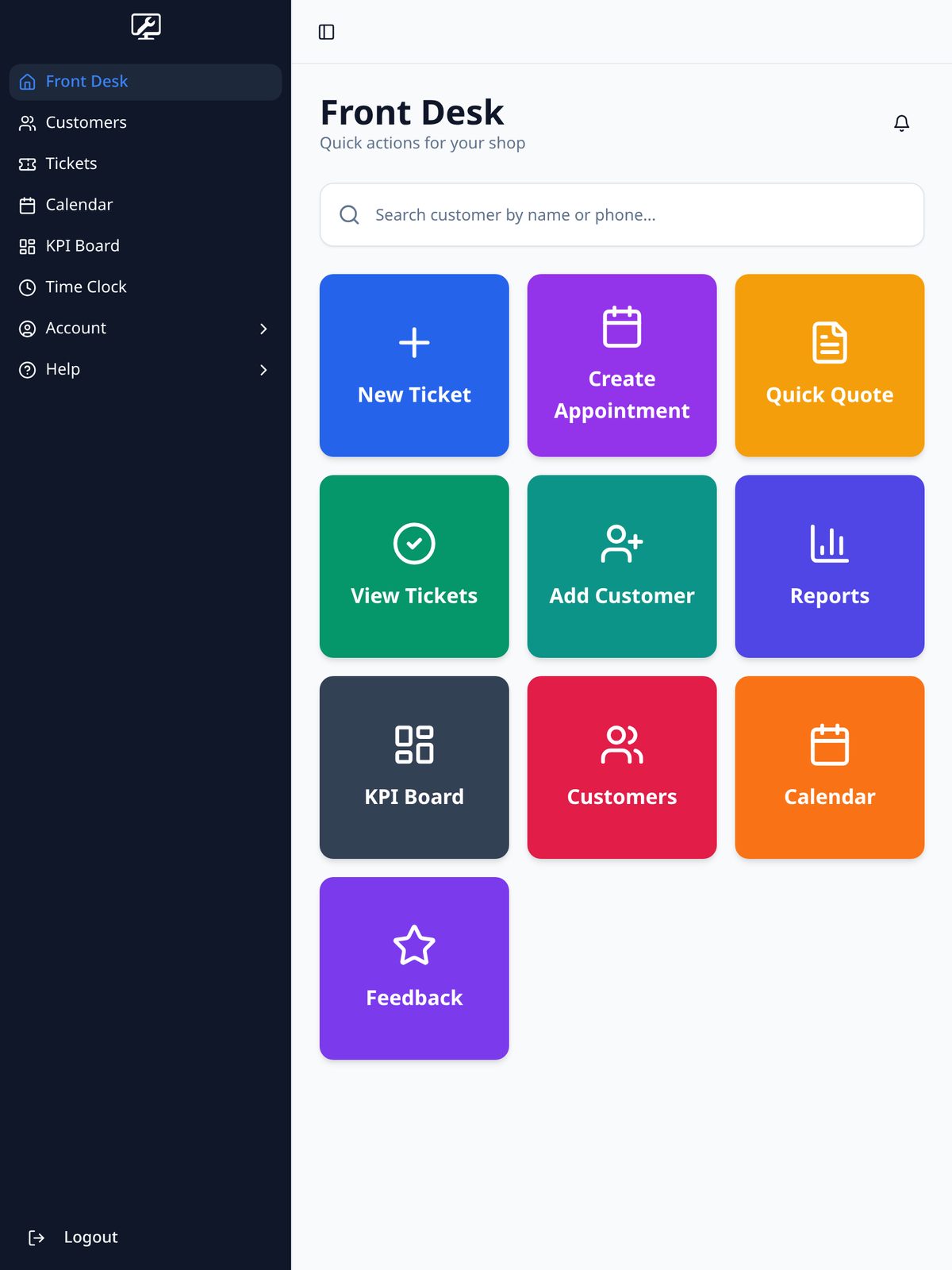The height and width of the screenshot is (1270, 952).
Task: Click the Customers sidebar people icon
Action: coord(28,123)
